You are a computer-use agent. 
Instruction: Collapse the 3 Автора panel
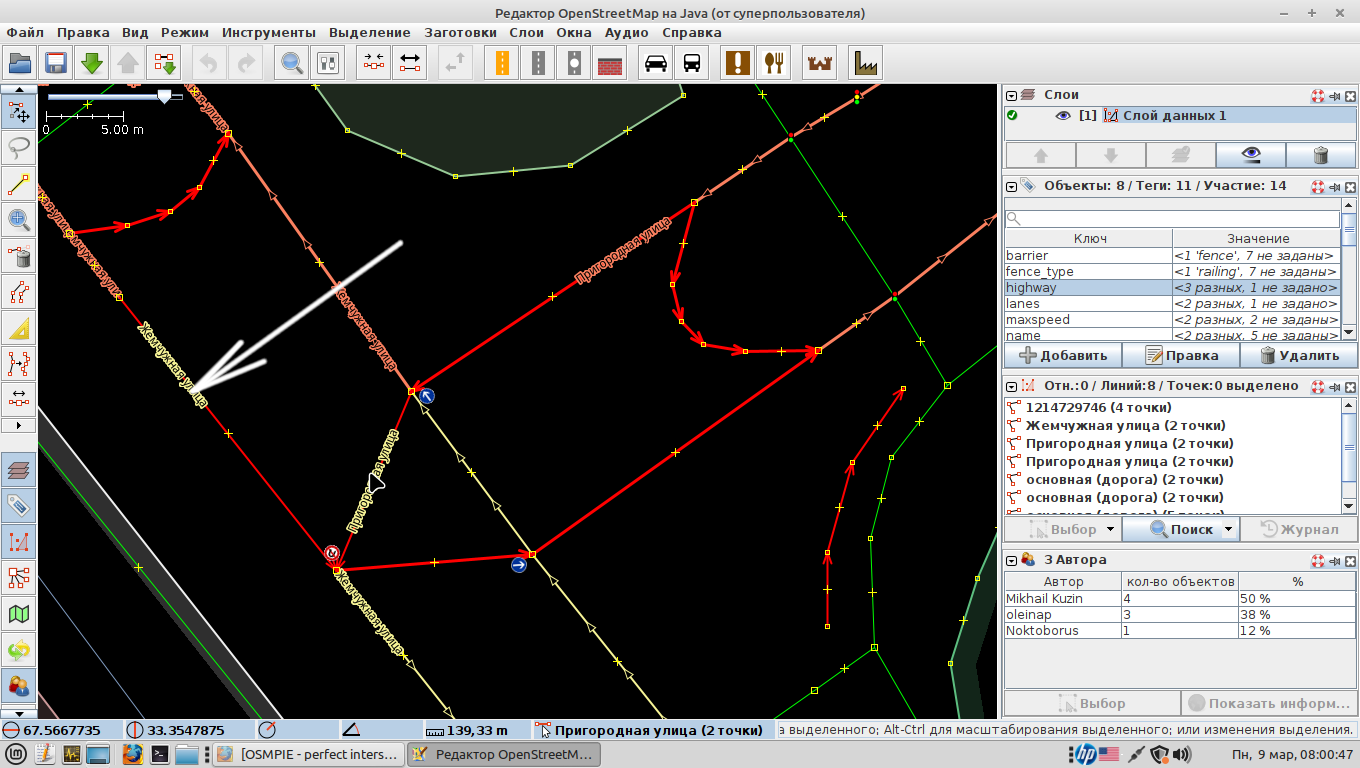point(1012,560)
